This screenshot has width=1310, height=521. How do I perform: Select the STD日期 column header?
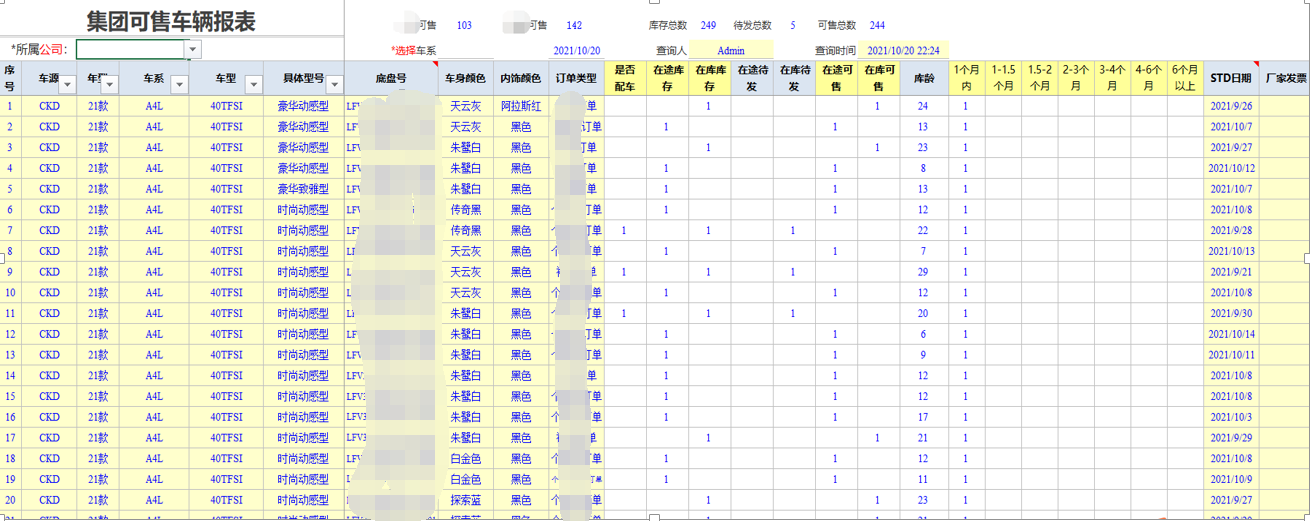(x=1230, y=78)
